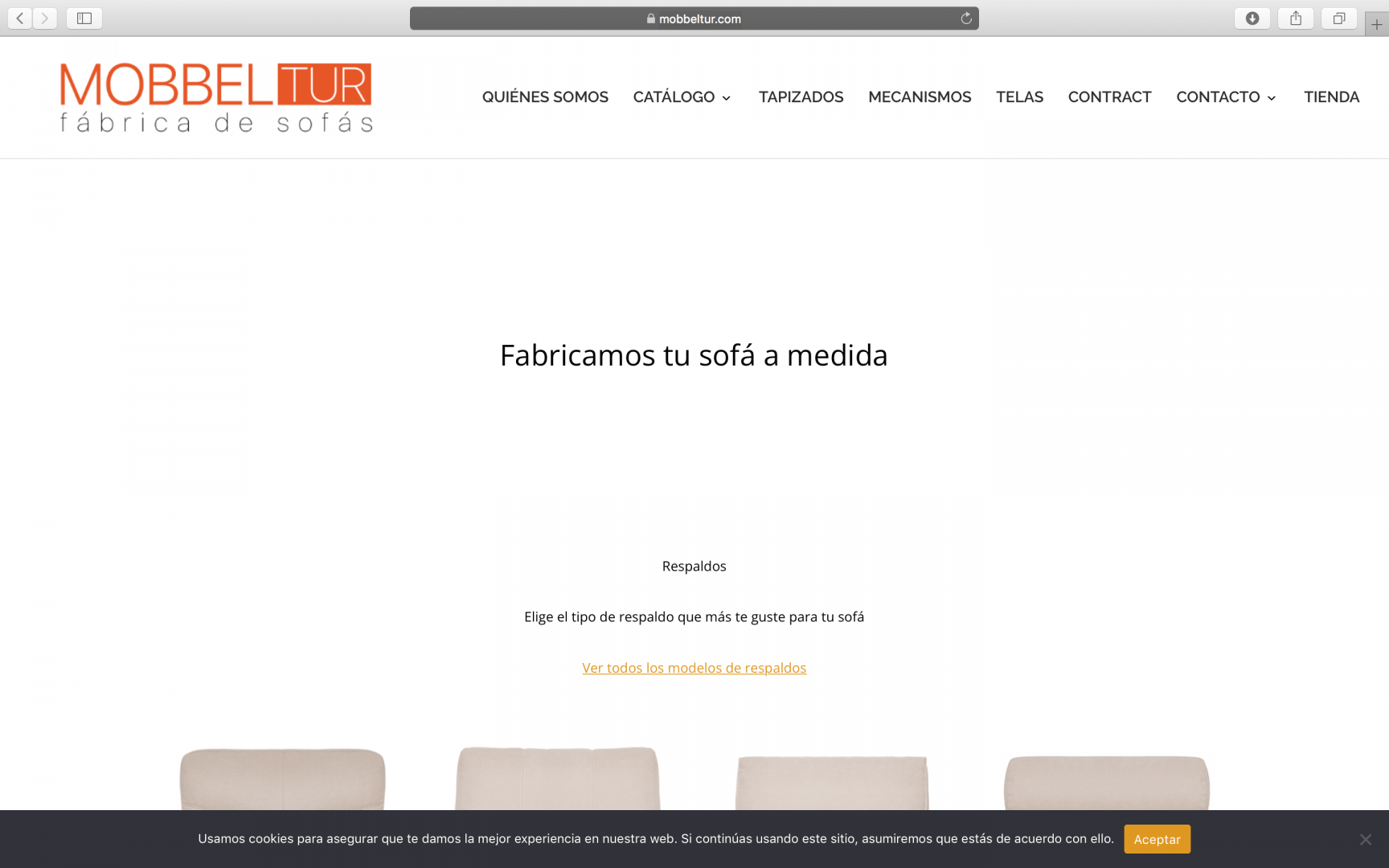The image size is (1389, 868).
Task: Show all tabs overview icon
Action: [1339, 18]
